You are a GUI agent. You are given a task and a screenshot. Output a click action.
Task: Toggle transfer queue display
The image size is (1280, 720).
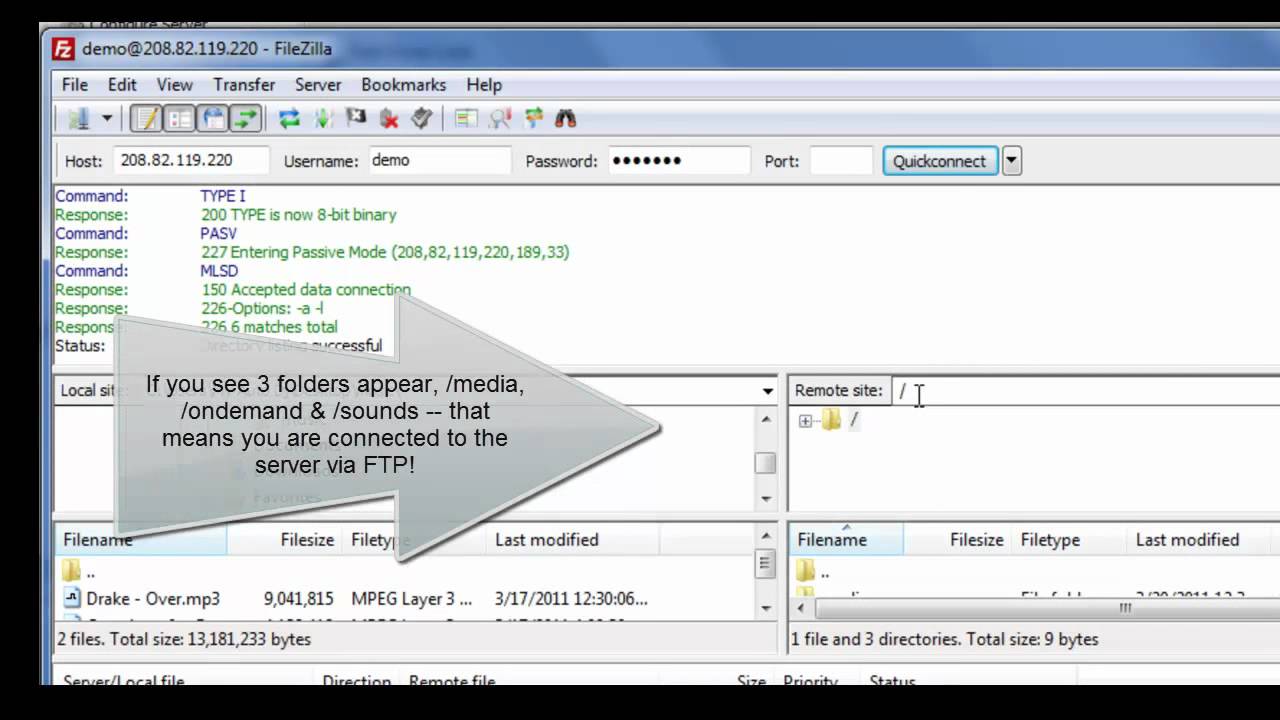(246, 119)
